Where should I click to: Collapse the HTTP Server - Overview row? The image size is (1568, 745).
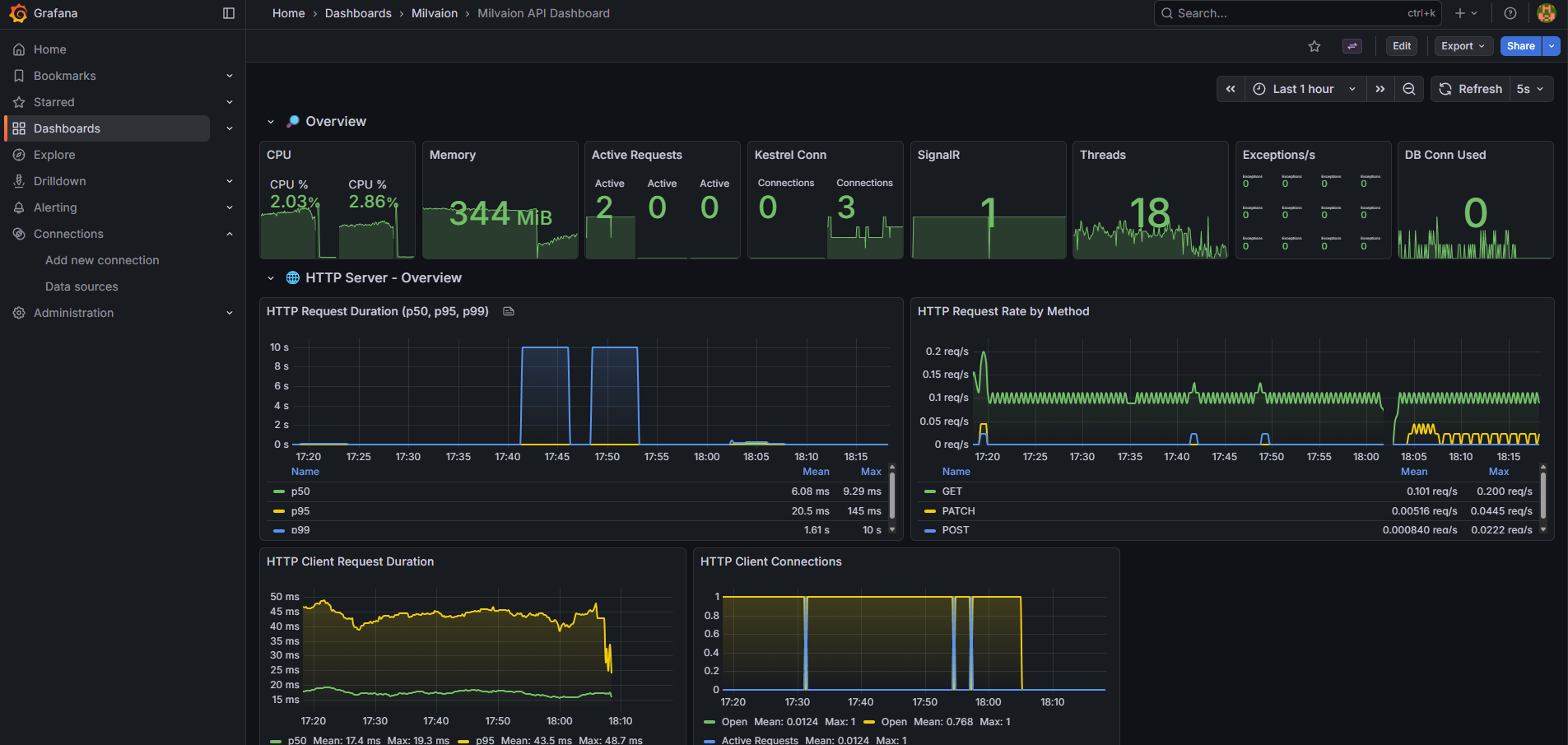(x=271, y=278)
